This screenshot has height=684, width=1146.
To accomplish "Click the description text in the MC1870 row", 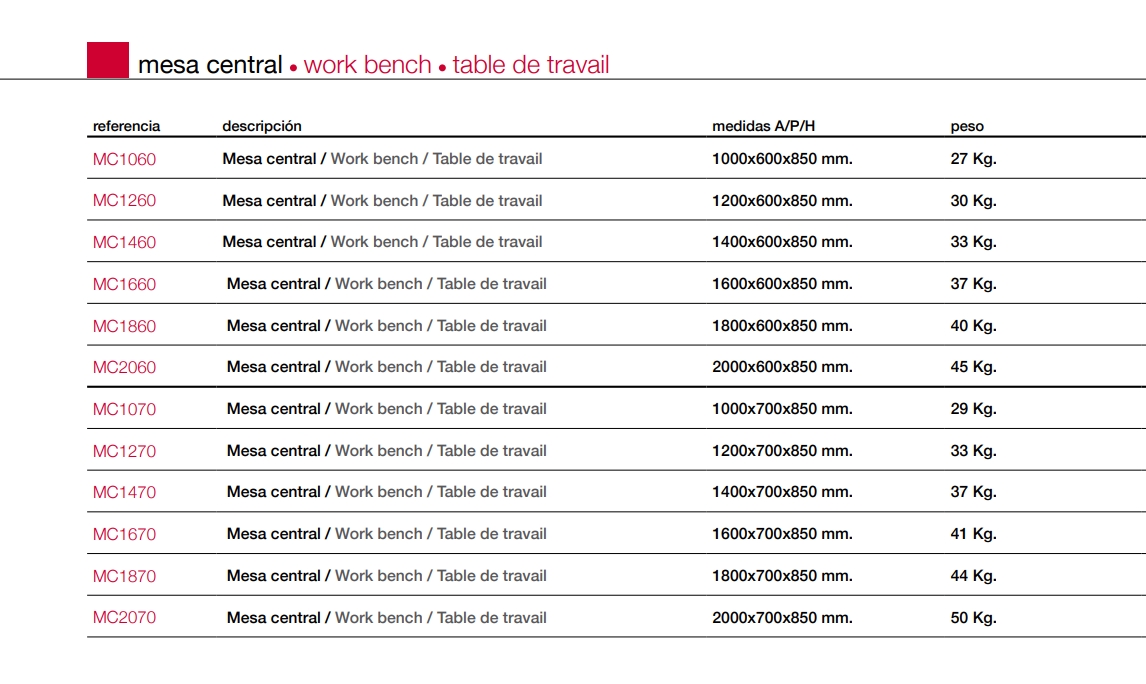I will (x=386, y=576).
